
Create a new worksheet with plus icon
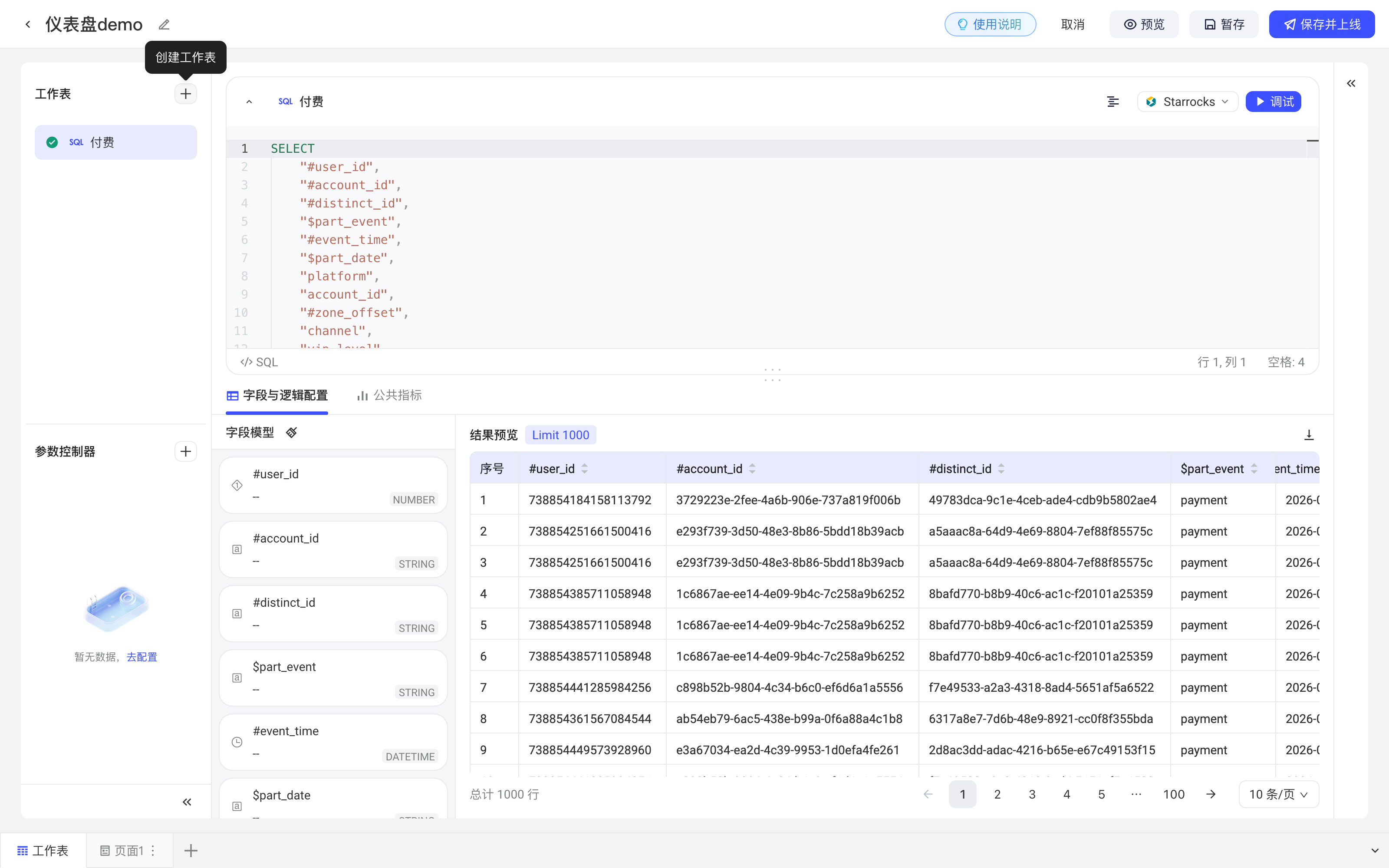(x=185, y=94)
